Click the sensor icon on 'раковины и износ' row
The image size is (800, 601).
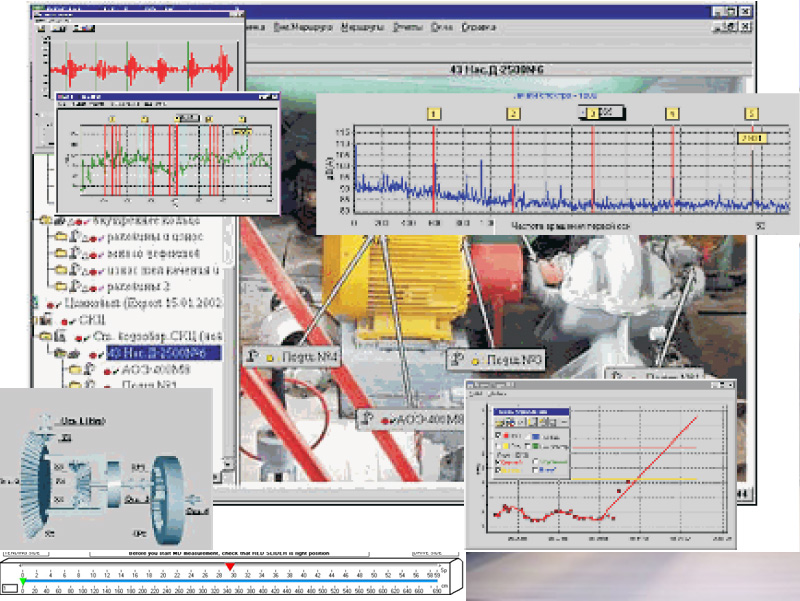pos(76,236)
